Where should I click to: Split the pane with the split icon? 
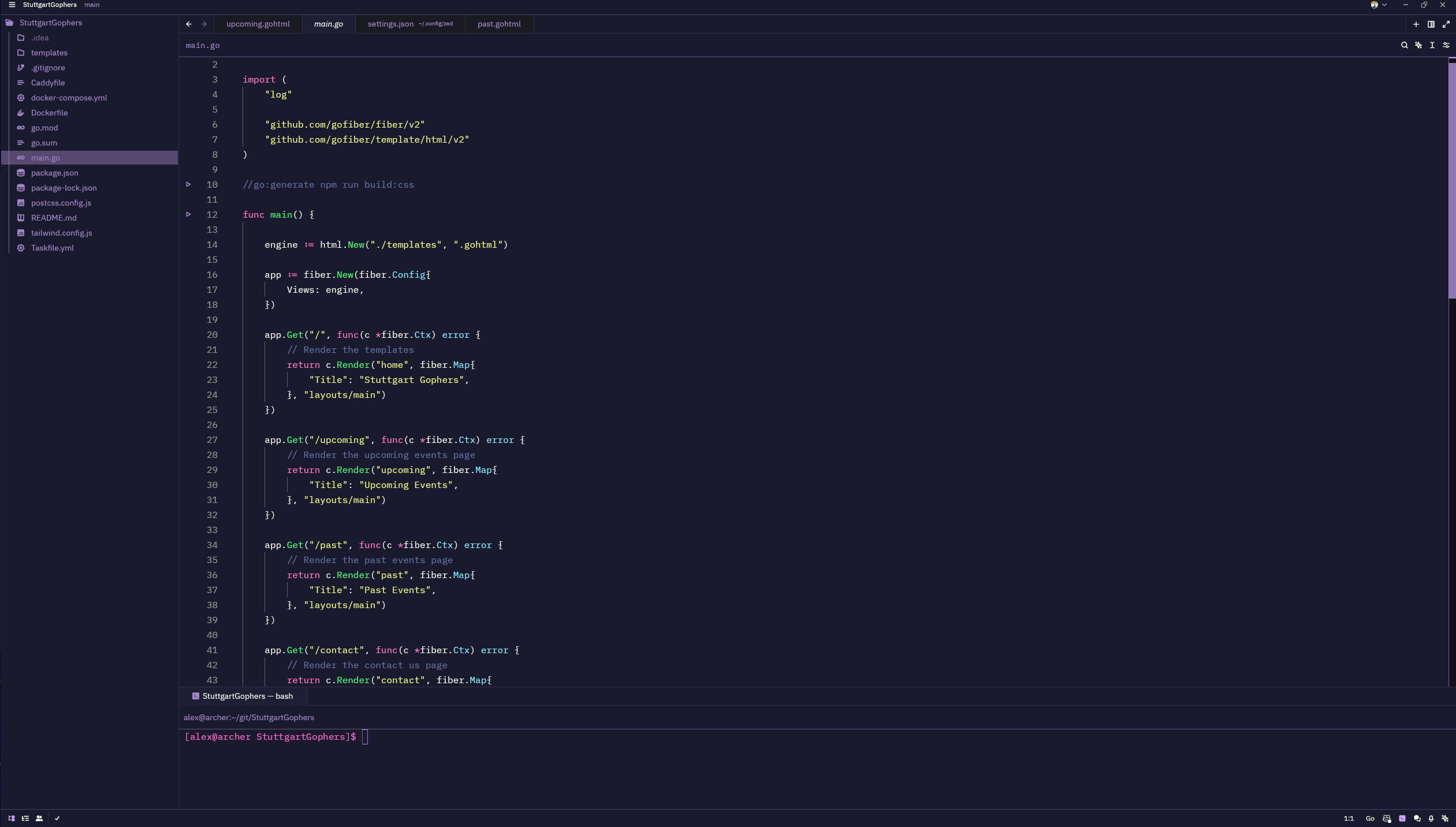coord(1431,24)
